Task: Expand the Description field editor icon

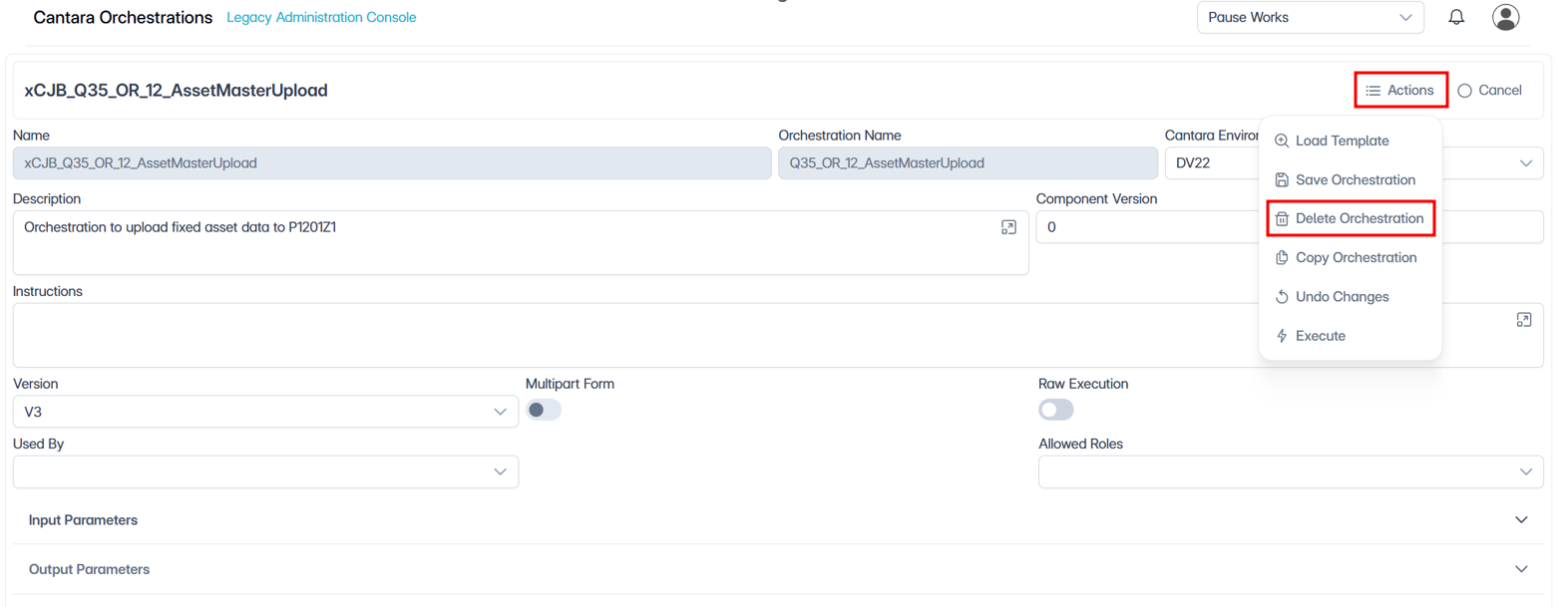Action: coord(1008,227)
